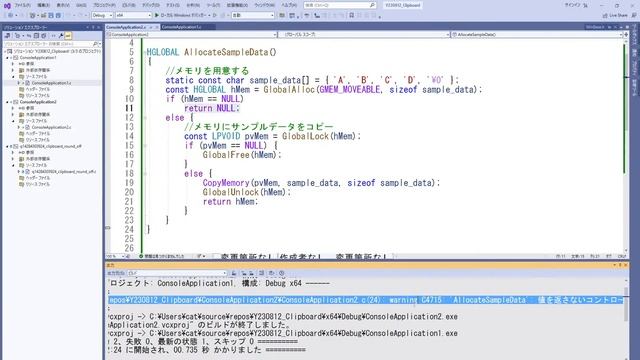
Task: Open the デバッグ menu
Action: point(151,5)
